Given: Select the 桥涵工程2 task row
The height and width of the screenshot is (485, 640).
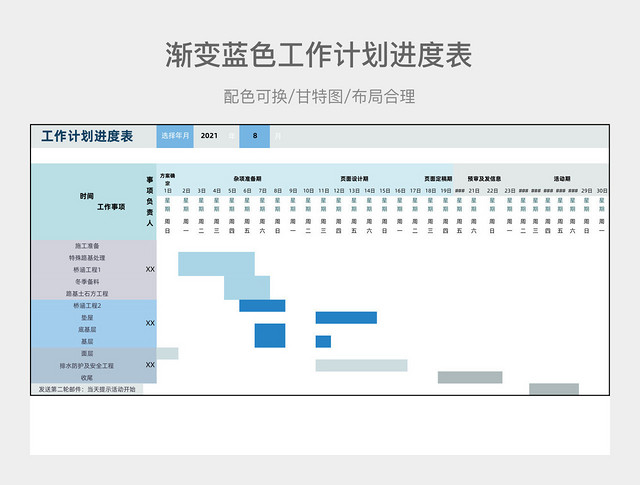Looking at the screenshot, I should click(87, 305).
